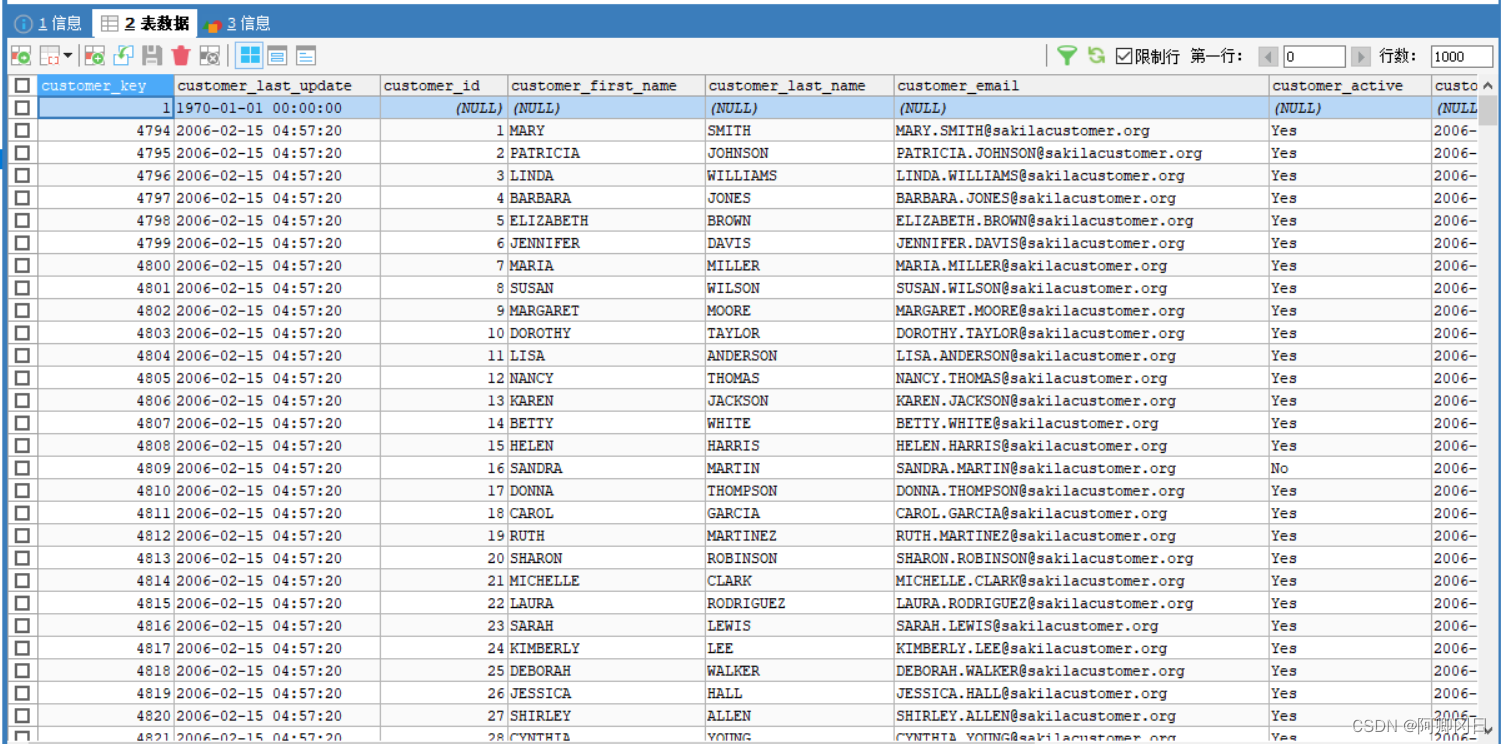Click the insert new row icon
Viewport: 1501px width, 744px height.
pyautogui.click(x=94, y=56)
